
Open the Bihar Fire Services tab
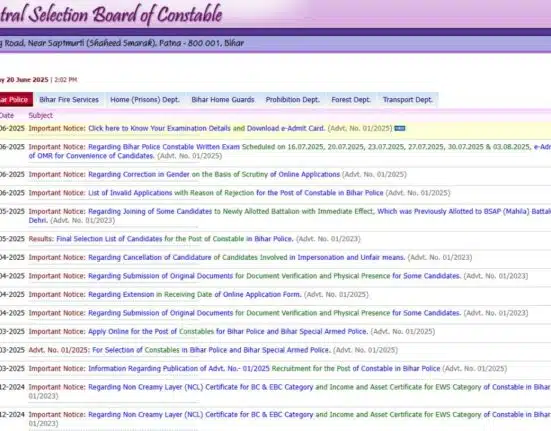(x=69, y=100)
